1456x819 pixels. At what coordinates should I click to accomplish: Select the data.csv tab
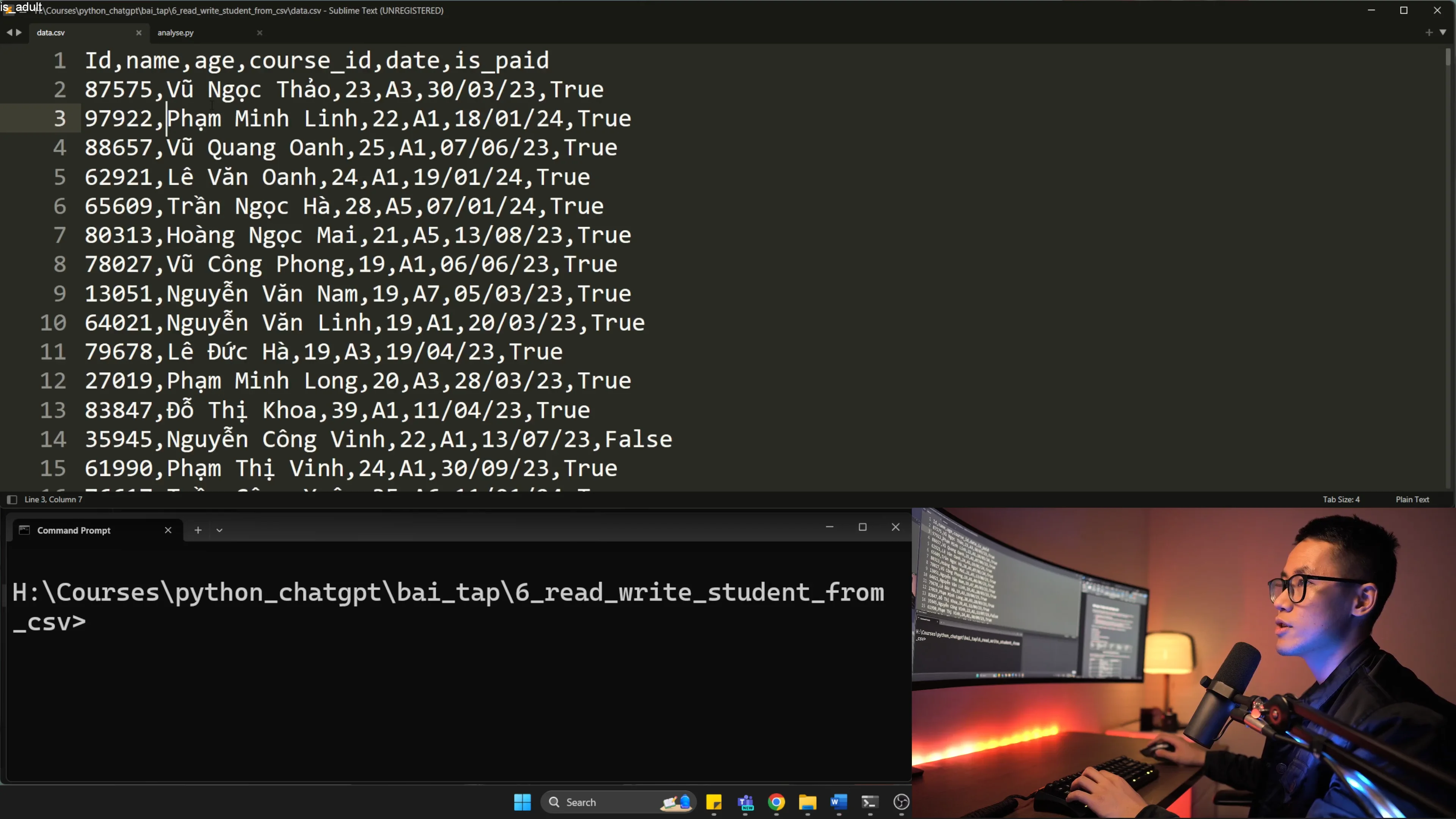(51, 33)
